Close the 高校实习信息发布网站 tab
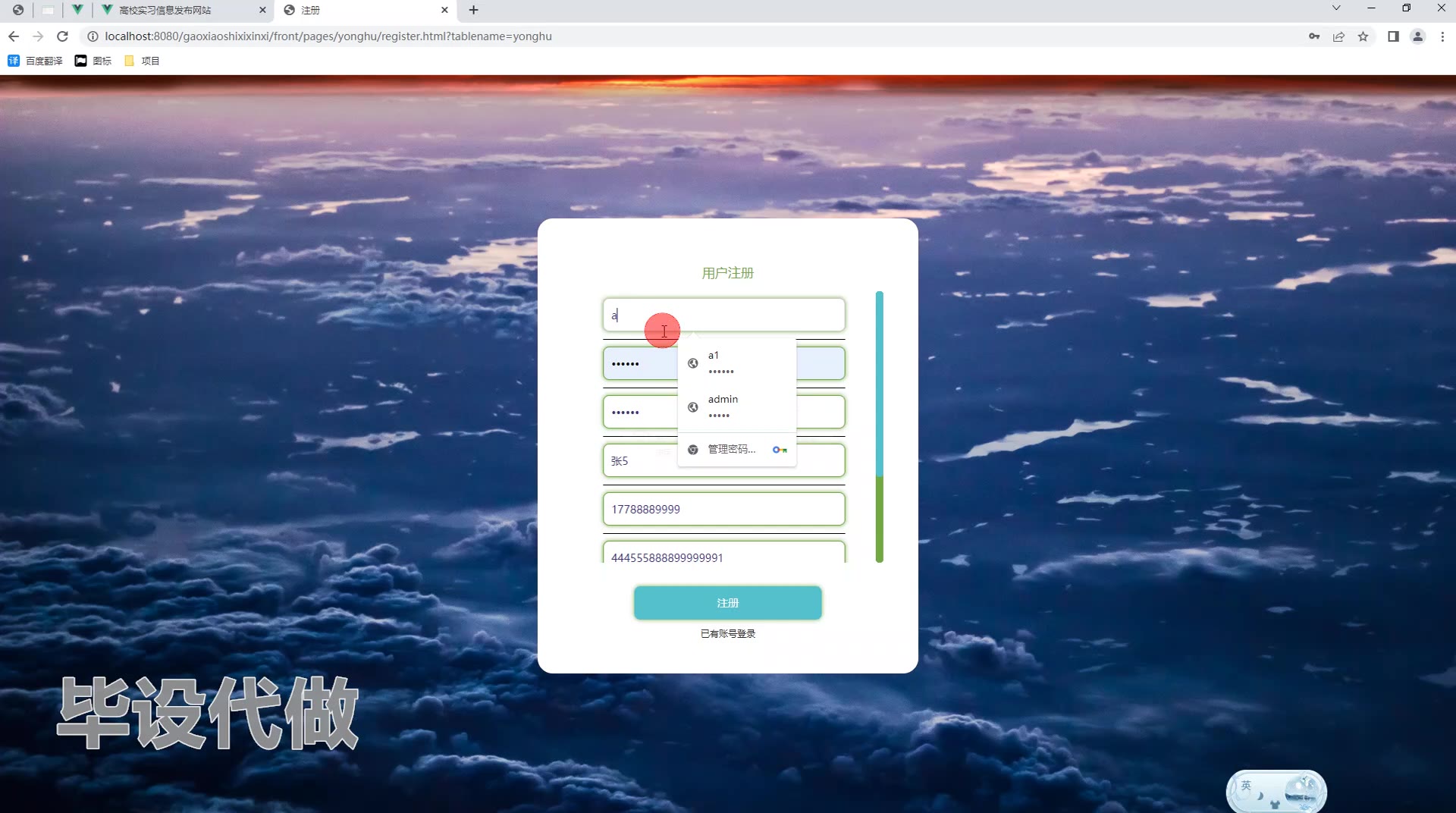Image resolution: width=1456 pixels, height=813 pixels. pos(262,10)
